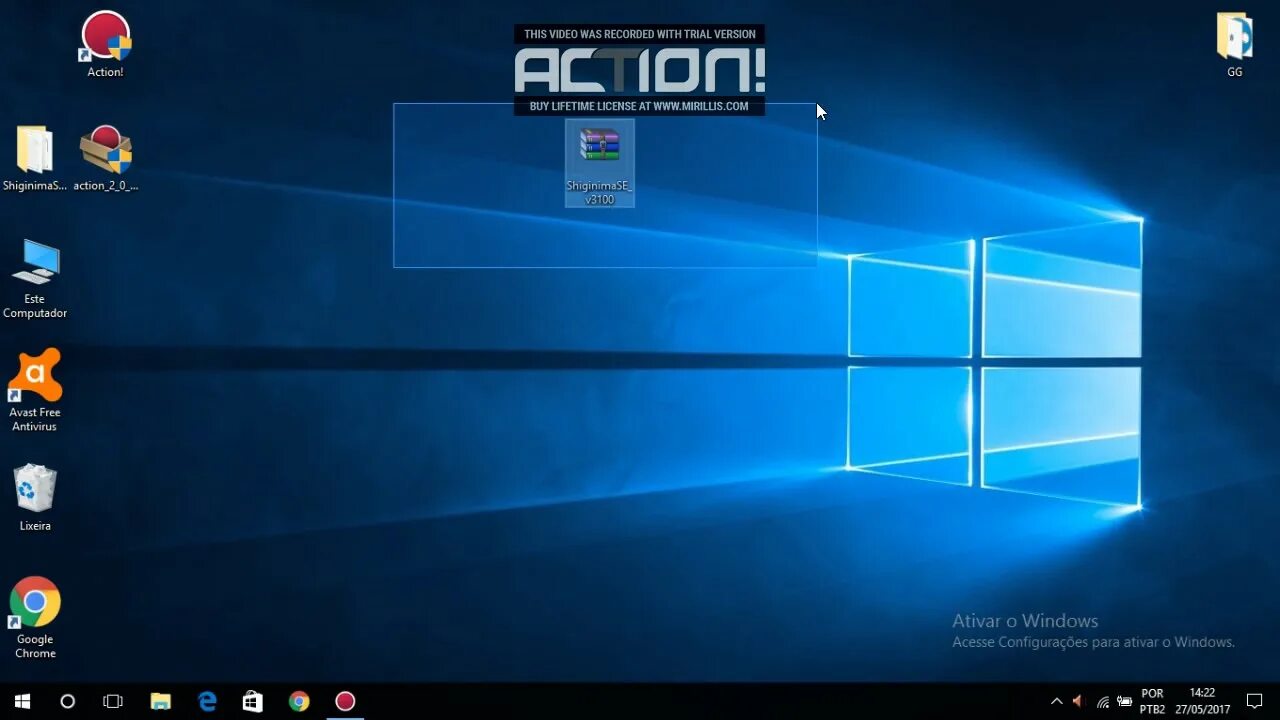Viewport: 1280px width, 720px height.
Task: Open the battery status tray icon
Action: tap(1124, 701)
